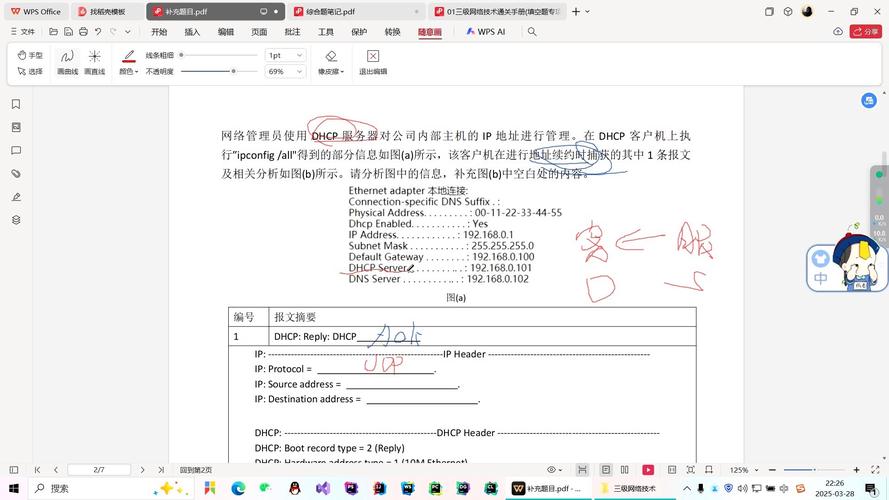889x500 pixels.
Task: Click the 分享 share button
Action: [x=866, y=32]
